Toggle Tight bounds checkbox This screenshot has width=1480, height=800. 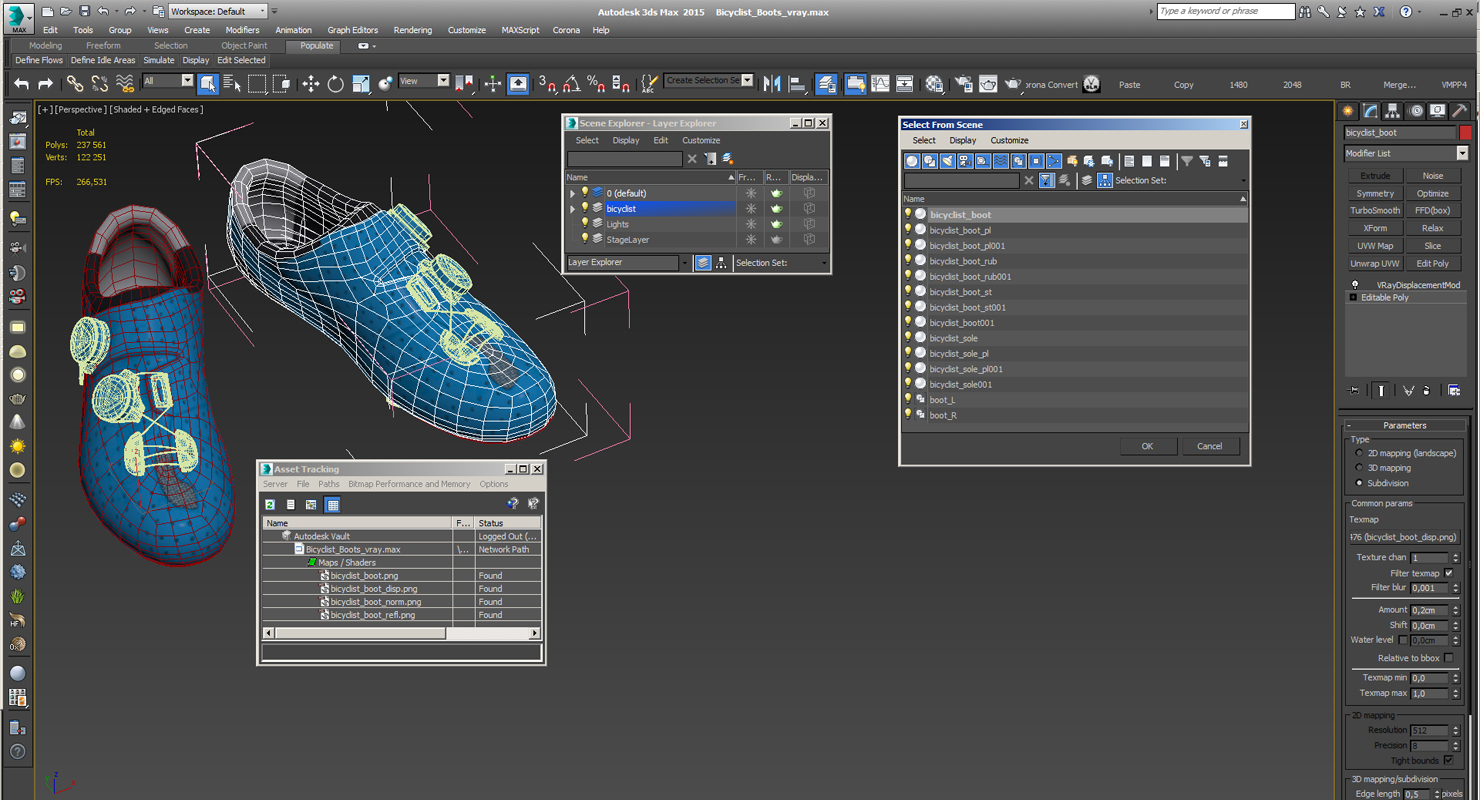pos(1448,761)
